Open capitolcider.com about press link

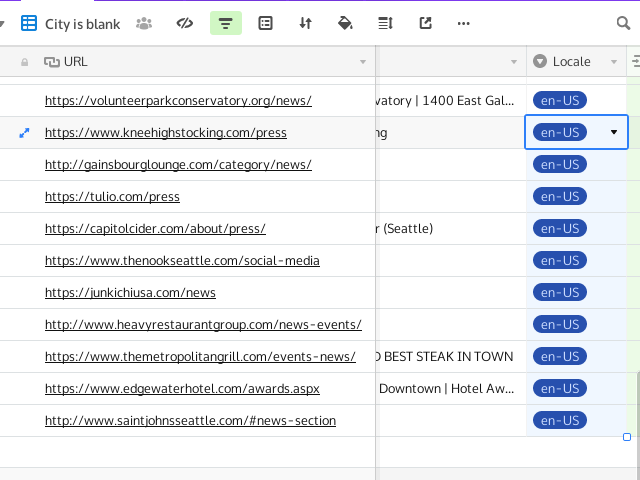(x=155, y=229)
